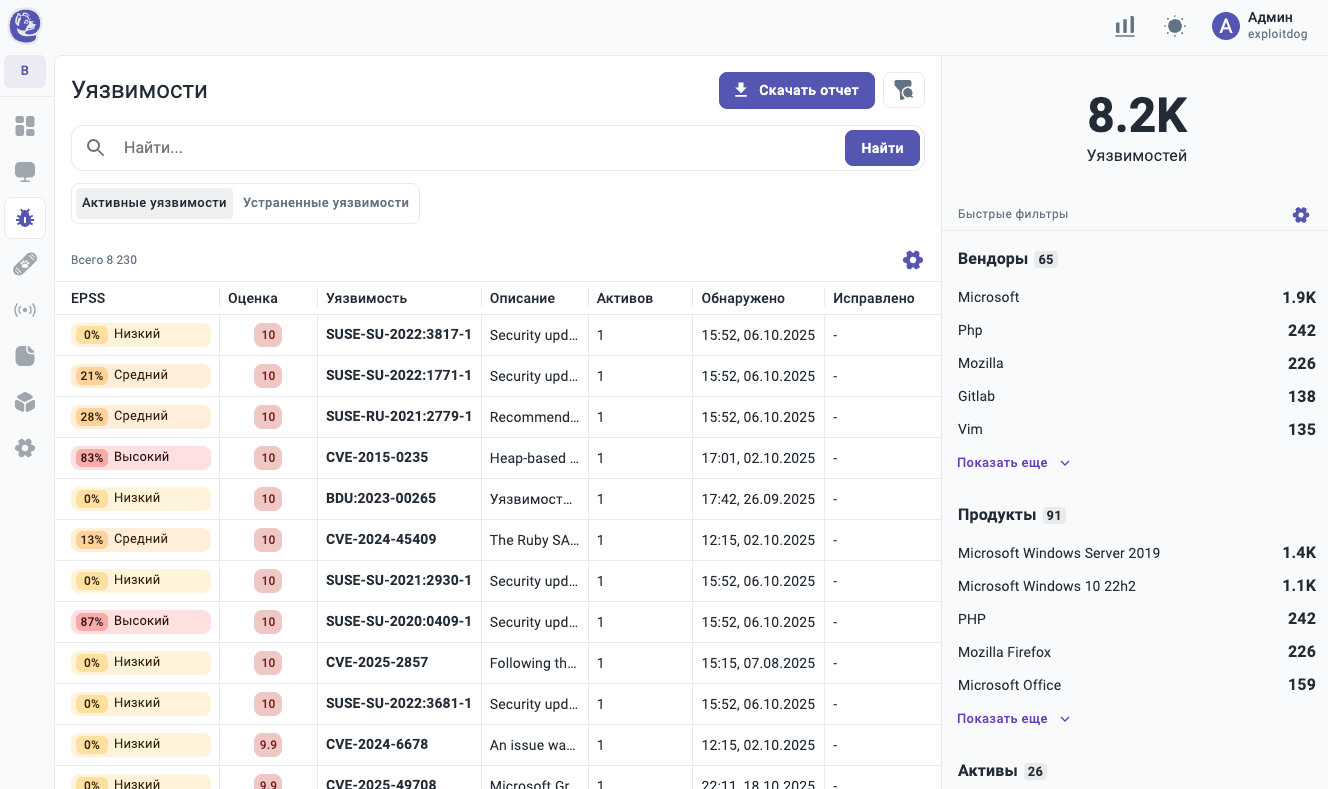Click the table column settings gear
Viewport: 1328px width, 789px height.
[x=912, y=260]
